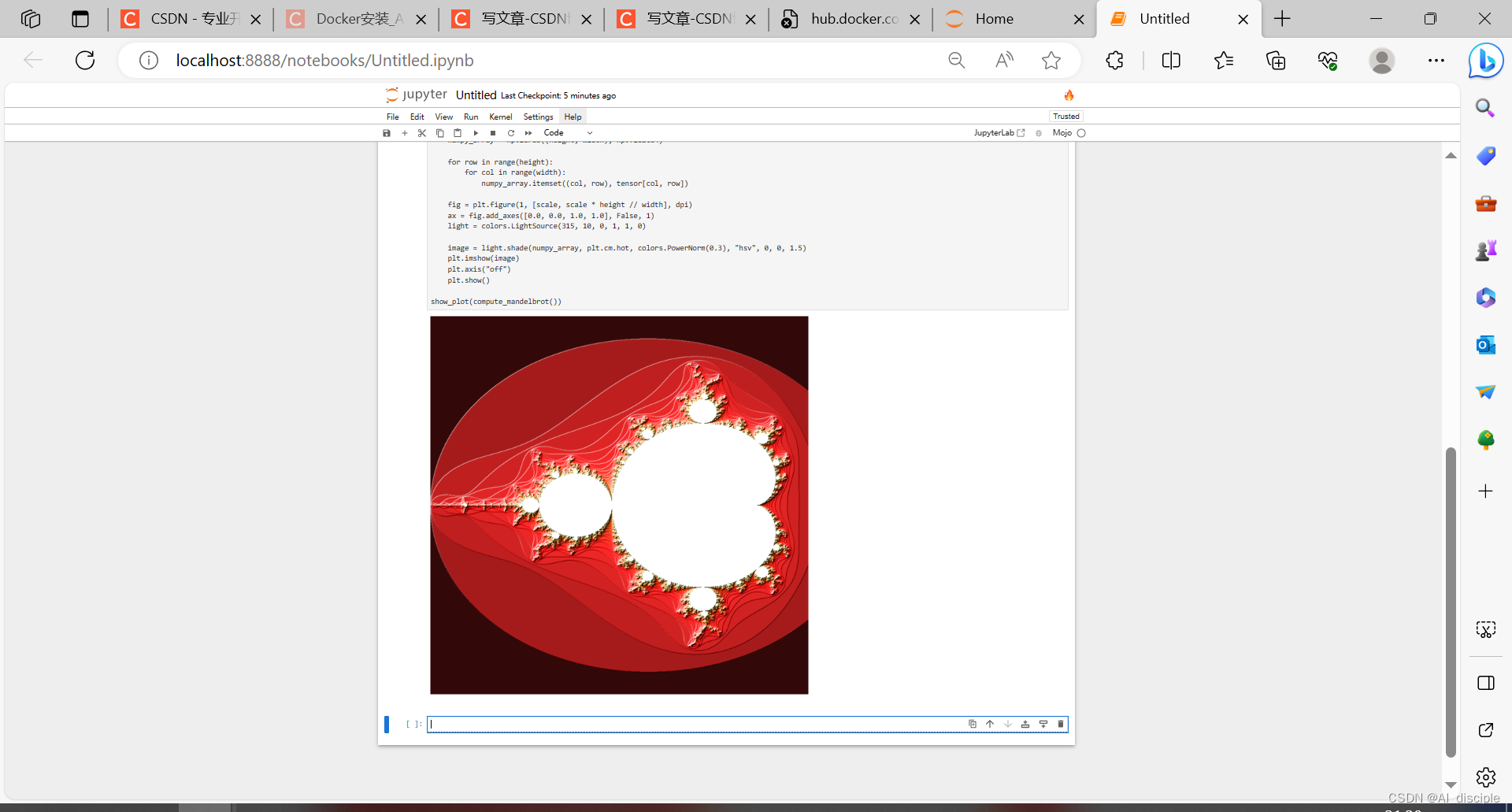
Task: Open the File menu in Jupyter
Action: coord(393,117)
